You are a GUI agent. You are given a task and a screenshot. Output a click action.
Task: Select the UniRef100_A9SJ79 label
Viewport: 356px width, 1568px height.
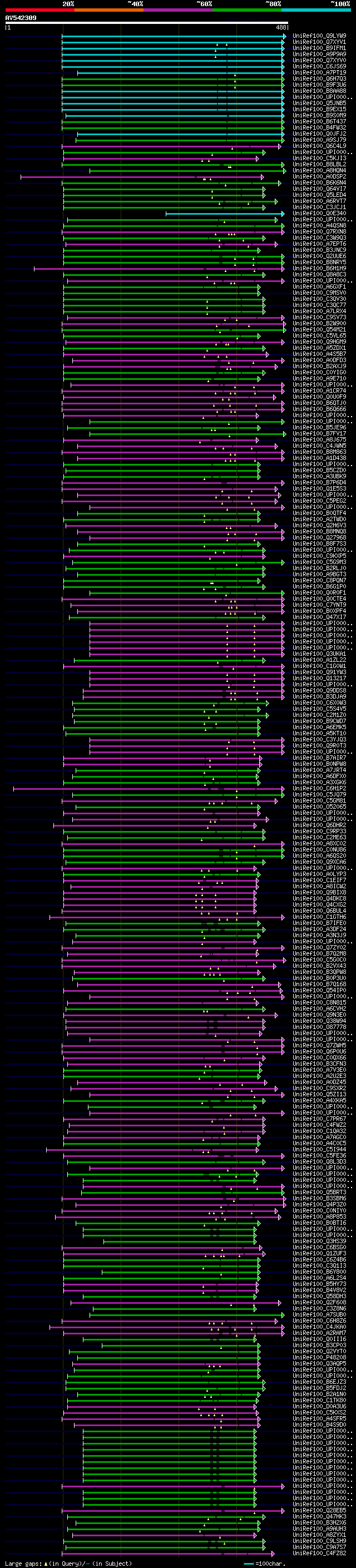[319, 140]
